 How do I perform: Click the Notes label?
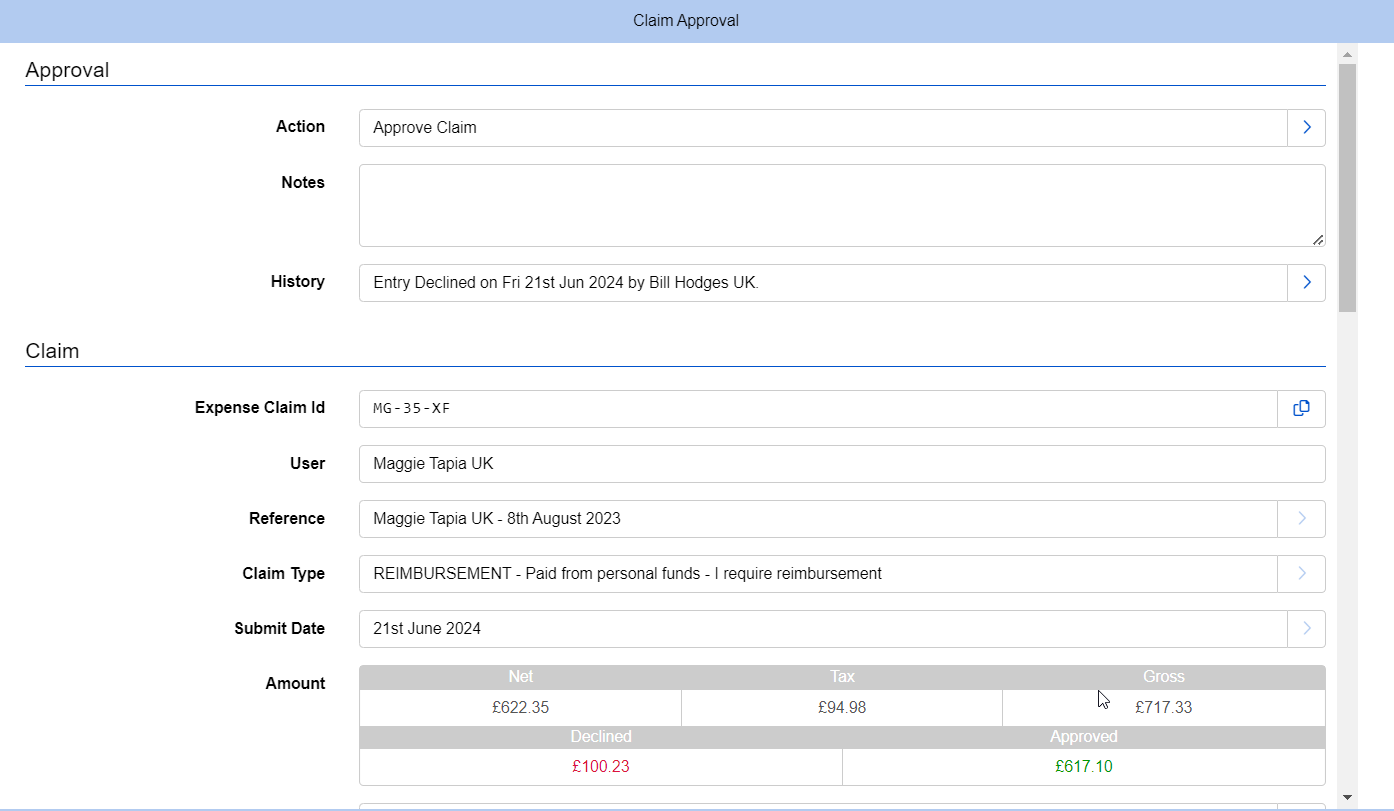(303, 183)
